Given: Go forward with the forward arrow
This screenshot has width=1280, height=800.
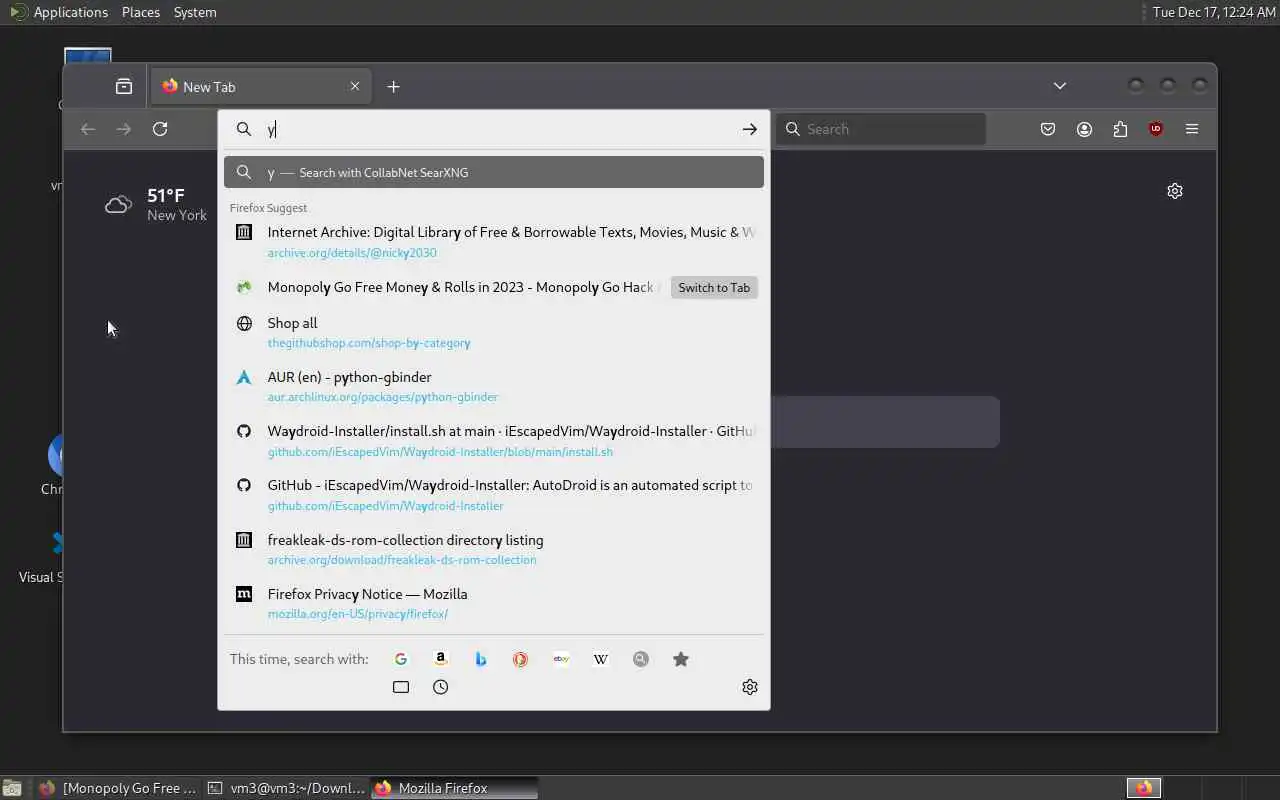Looking at the screenshot, I should [124, 129].
